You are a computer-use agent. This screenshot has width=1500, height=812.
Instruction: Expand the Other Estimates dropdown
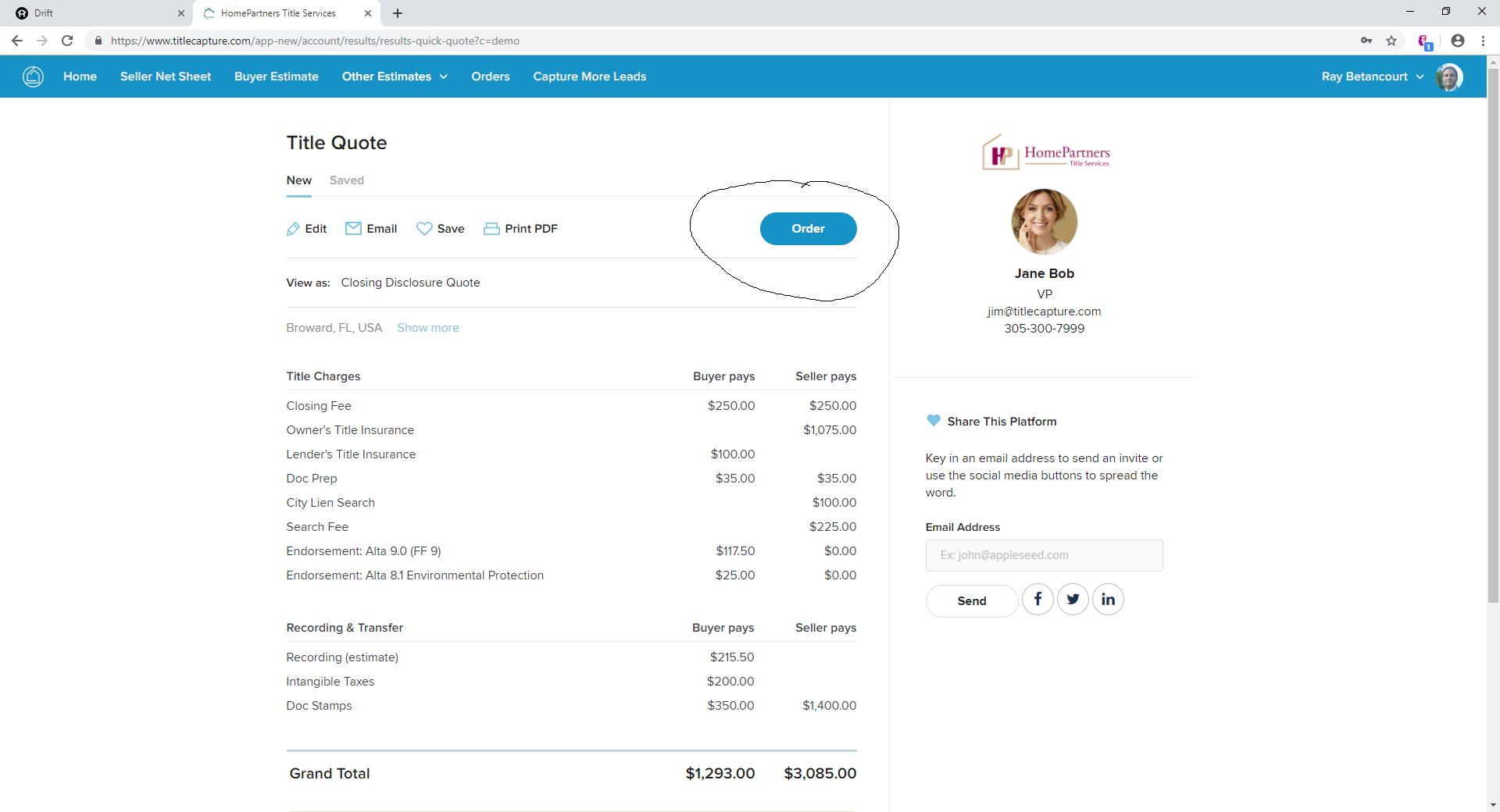(x=395, y=77)
